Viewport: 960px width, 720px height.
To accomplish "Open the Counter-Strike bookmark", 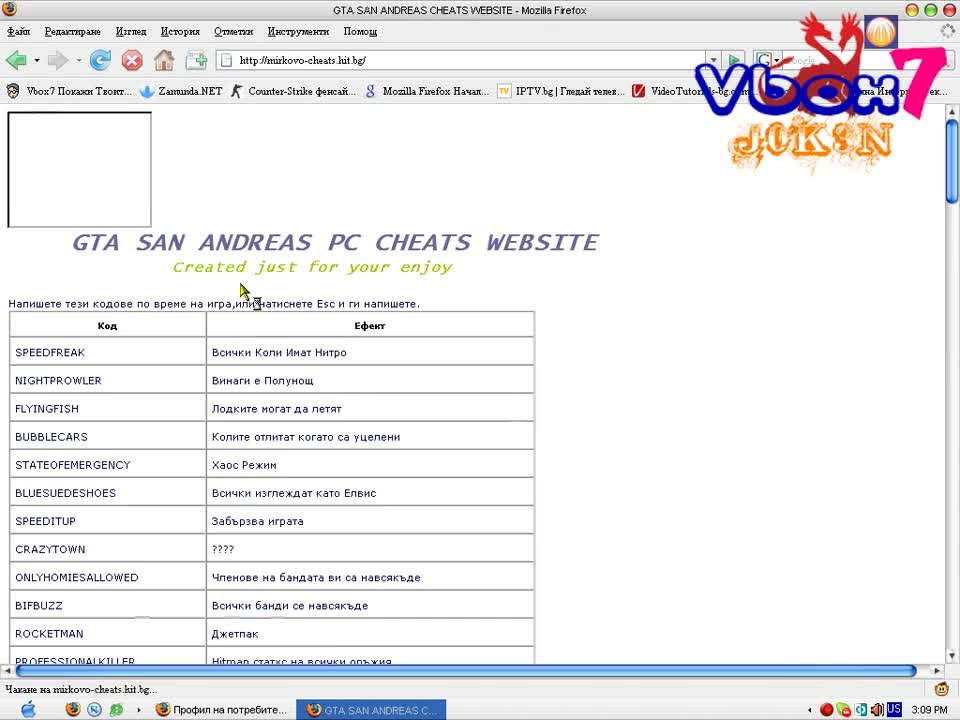I will click(x=293, y=91).
